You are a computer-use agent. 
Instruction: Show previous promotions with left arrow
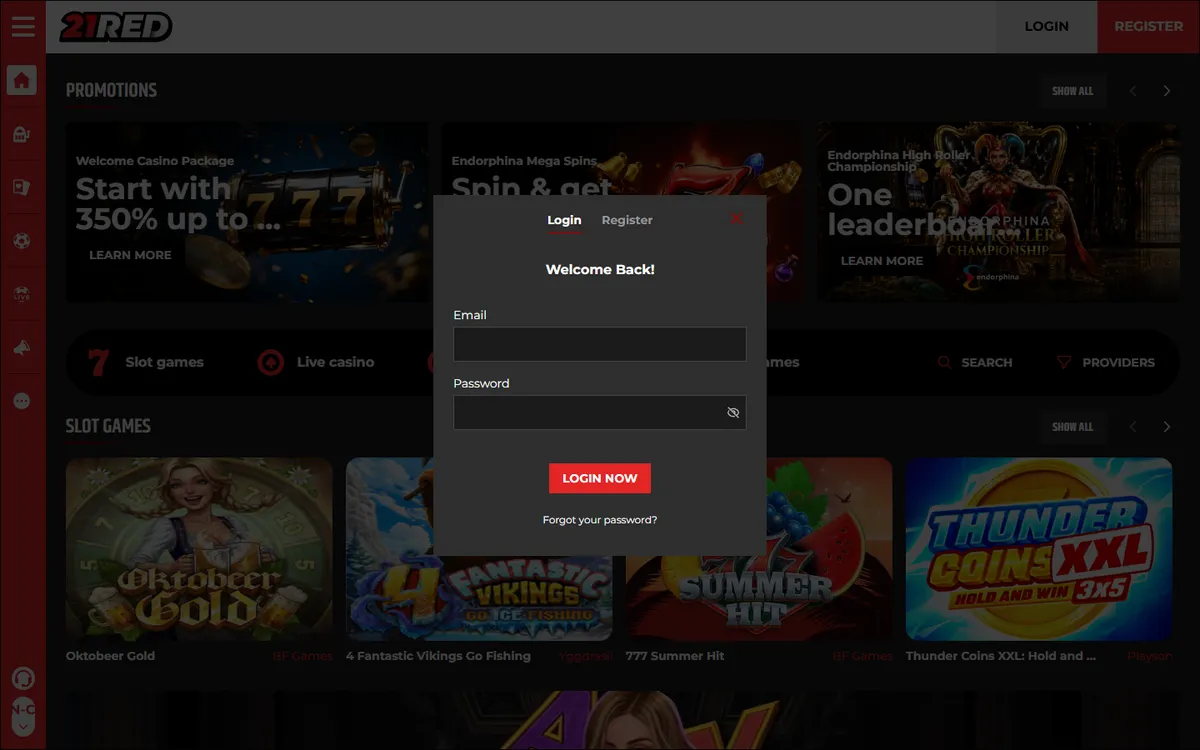pyautogui.click(x=1133, y=91)
